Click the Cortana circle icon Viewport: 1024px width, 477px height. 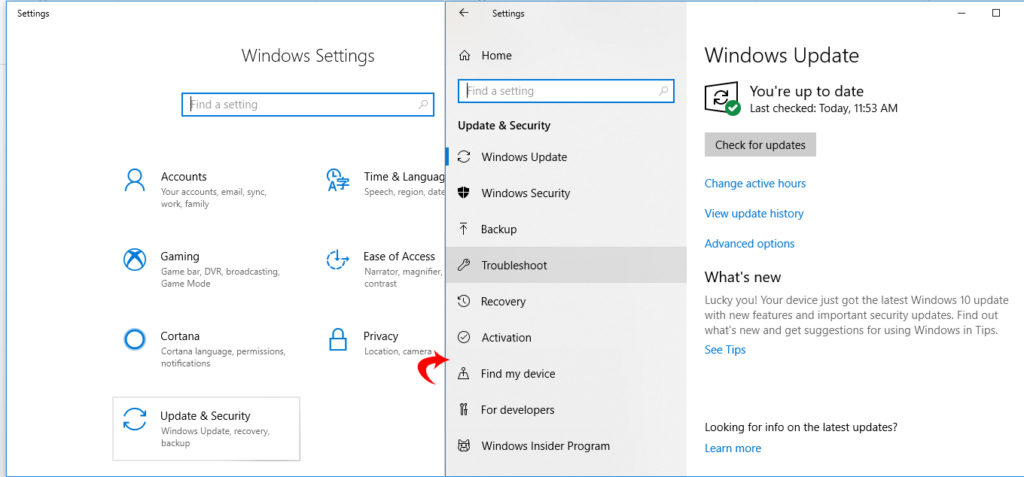point(134,340)
